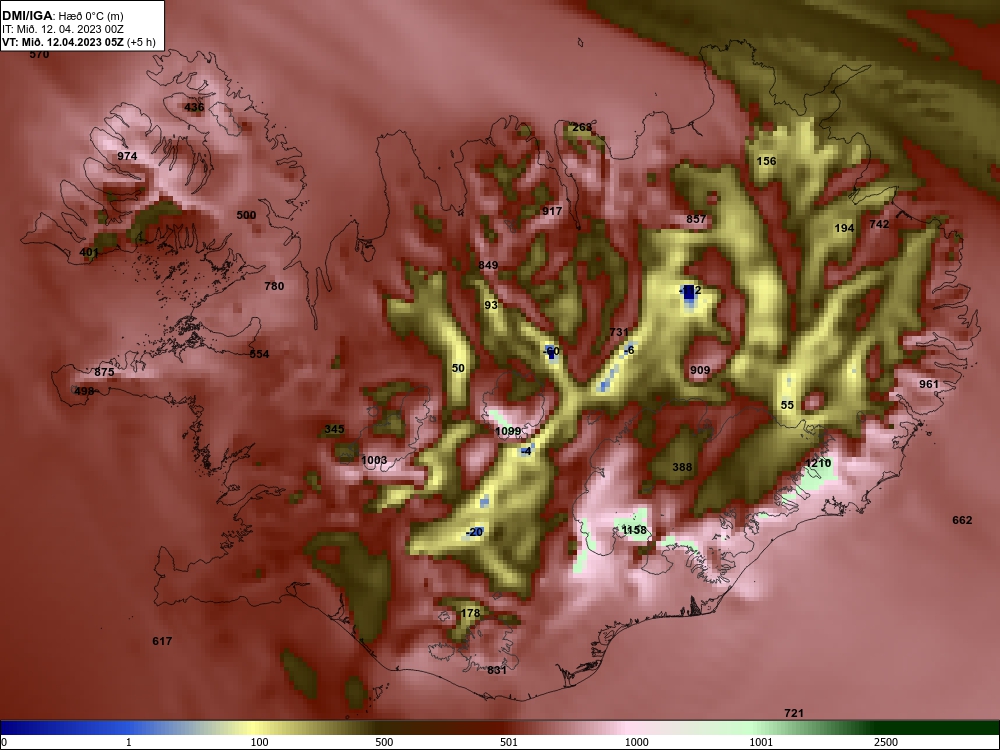The height and width of the screenshot is (750, 1000).
Task: Click the color scale label 1
Action: 129,742
